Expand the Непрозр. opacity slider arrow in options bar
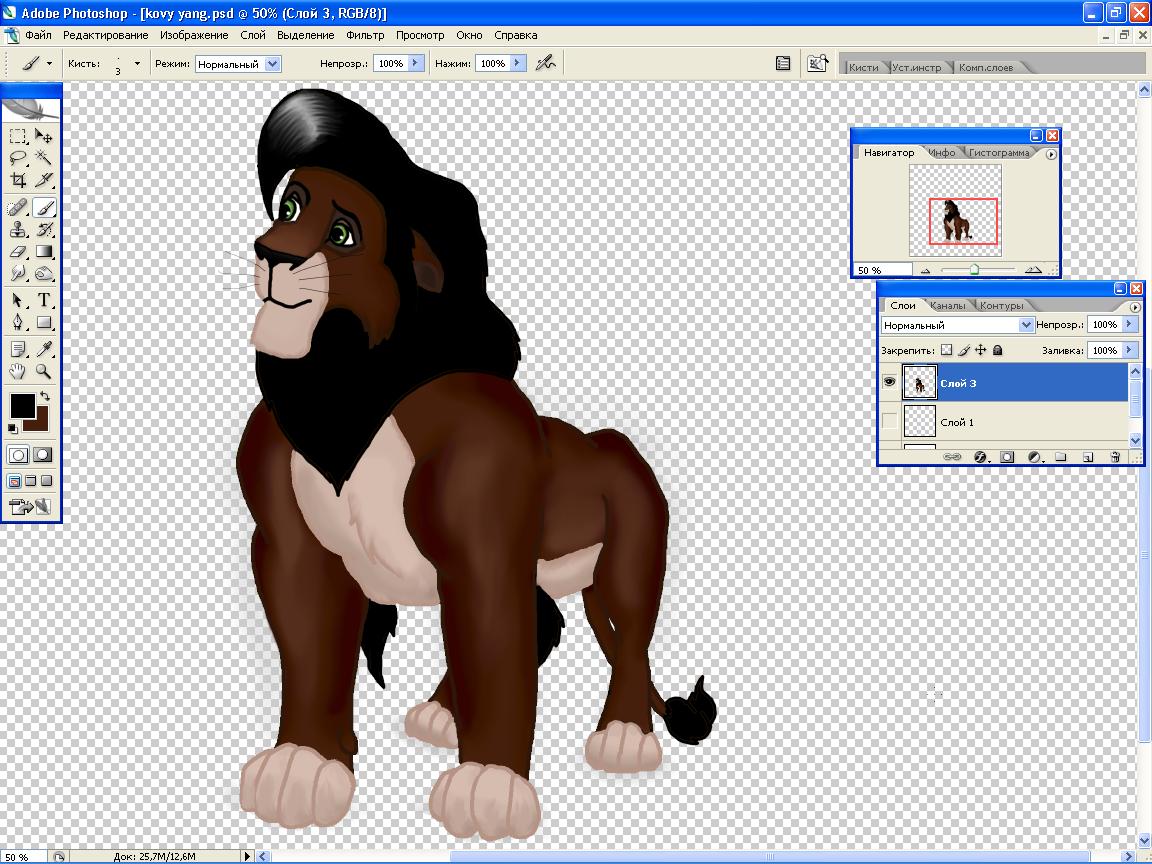 tap(417, 63)
